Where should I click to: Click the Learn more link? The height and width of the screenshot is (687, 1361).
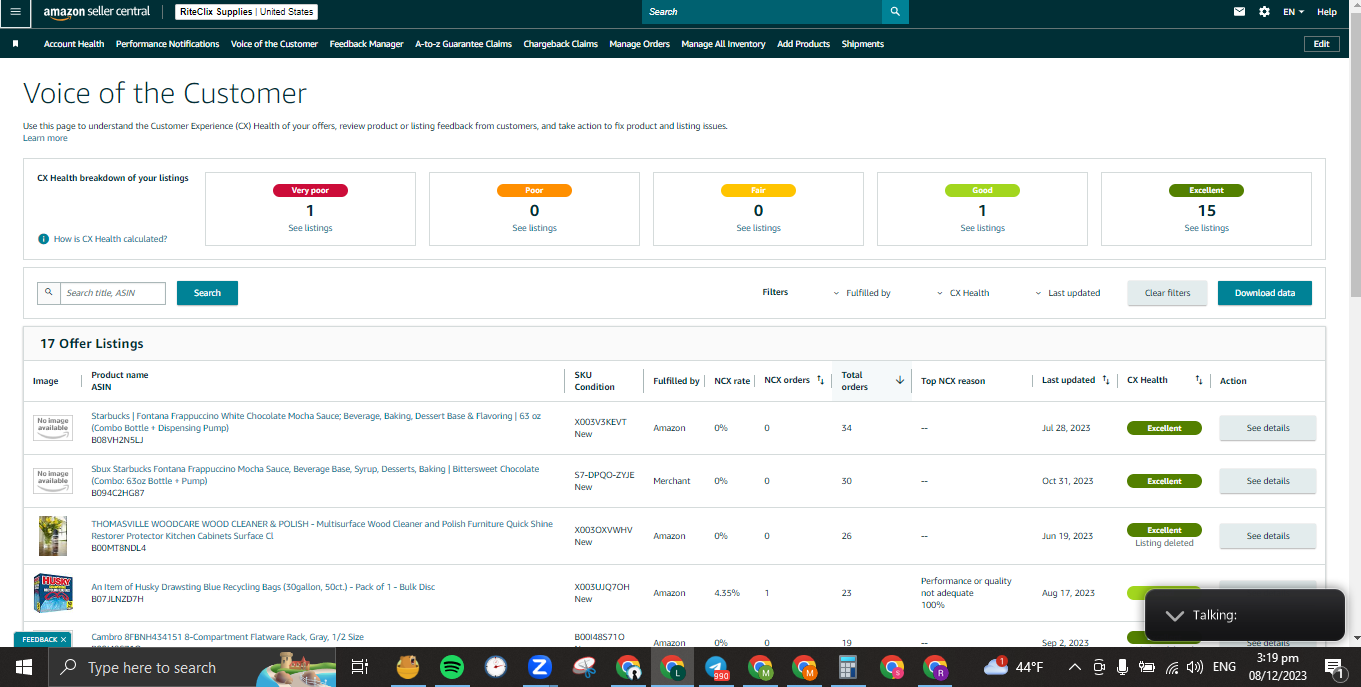(x=45, y=138)
